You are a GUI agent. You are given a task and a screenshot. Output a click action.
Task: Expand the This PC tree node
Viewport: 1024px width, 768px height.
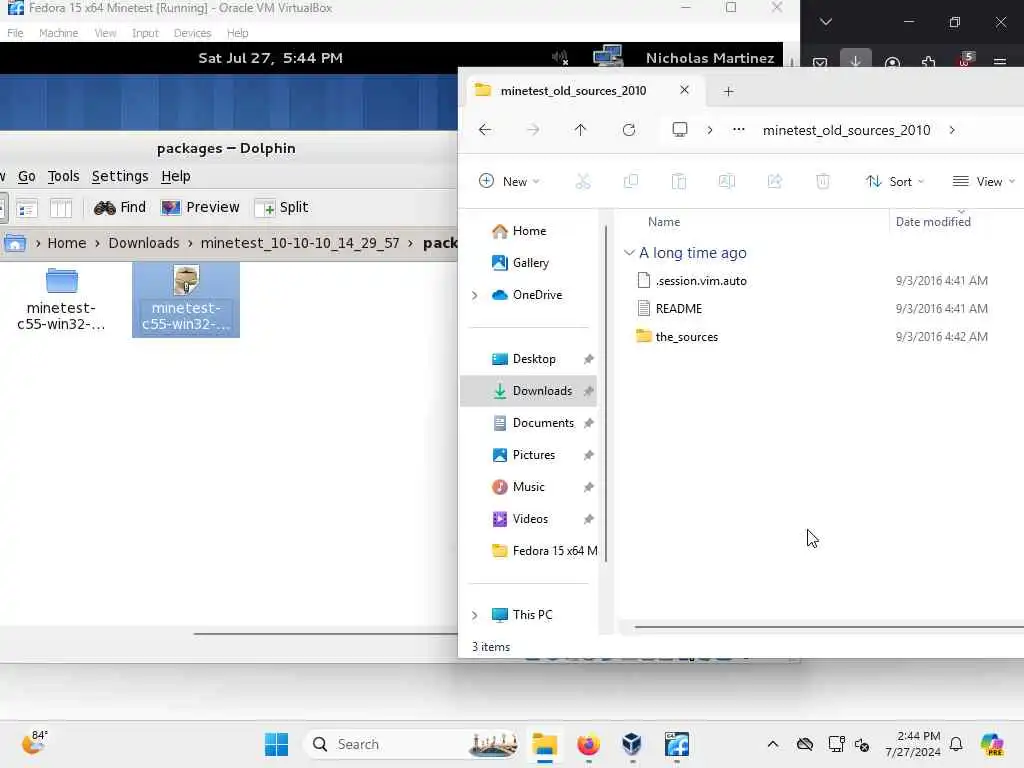click(x=475, y=615)
